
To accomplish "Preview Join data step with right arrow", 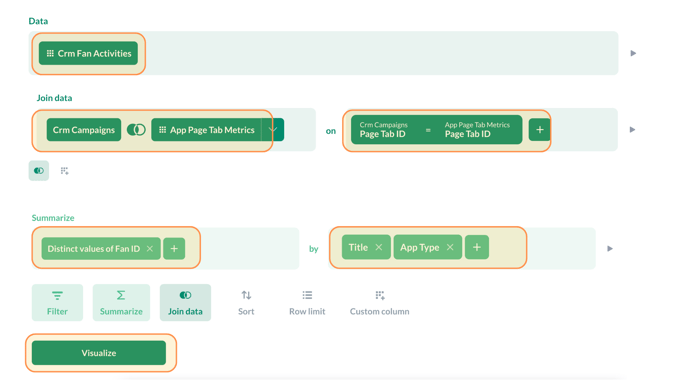I will tap(632, 130).
